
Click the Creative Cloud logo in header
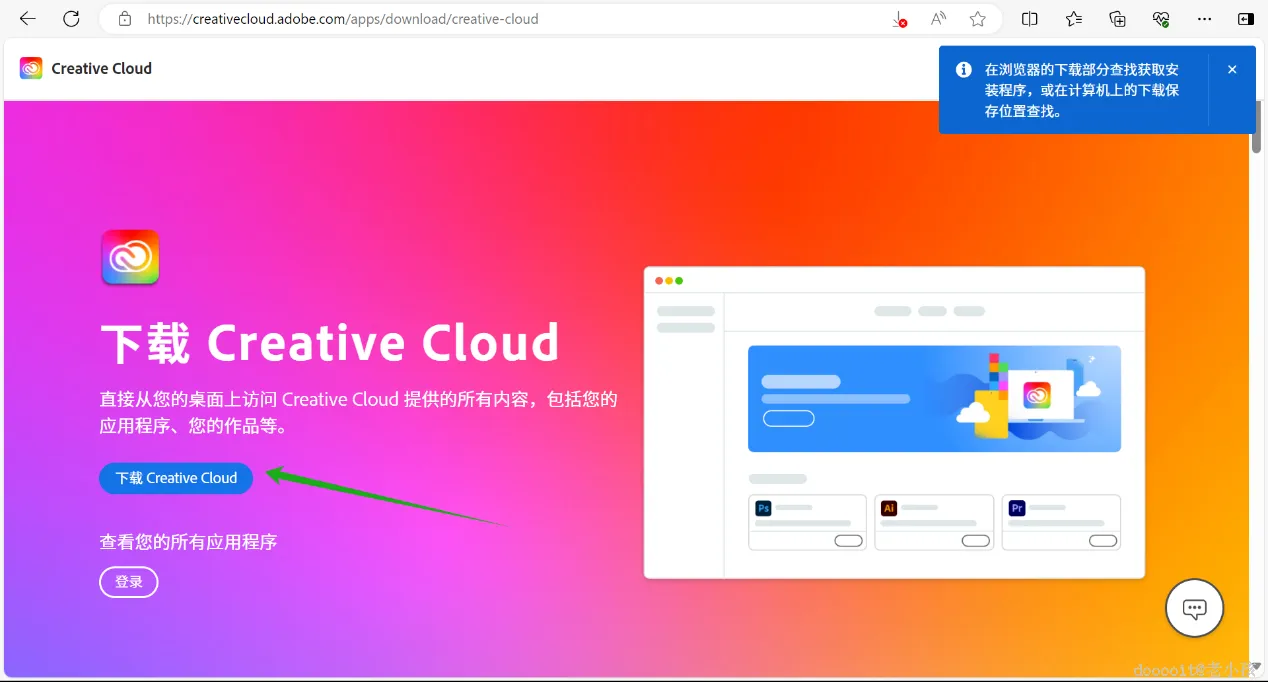tap(31, 68)
